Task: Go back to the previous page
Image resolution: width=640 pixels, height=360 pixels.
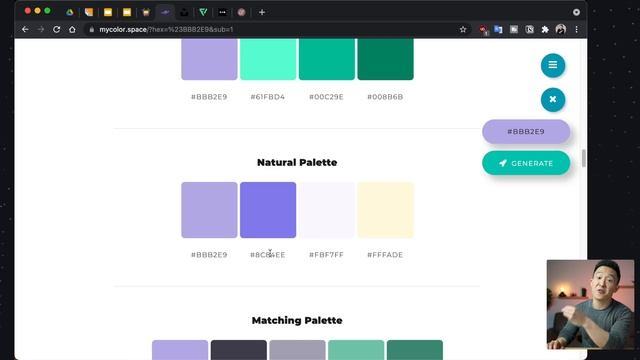Action: [x=25, y=29]
